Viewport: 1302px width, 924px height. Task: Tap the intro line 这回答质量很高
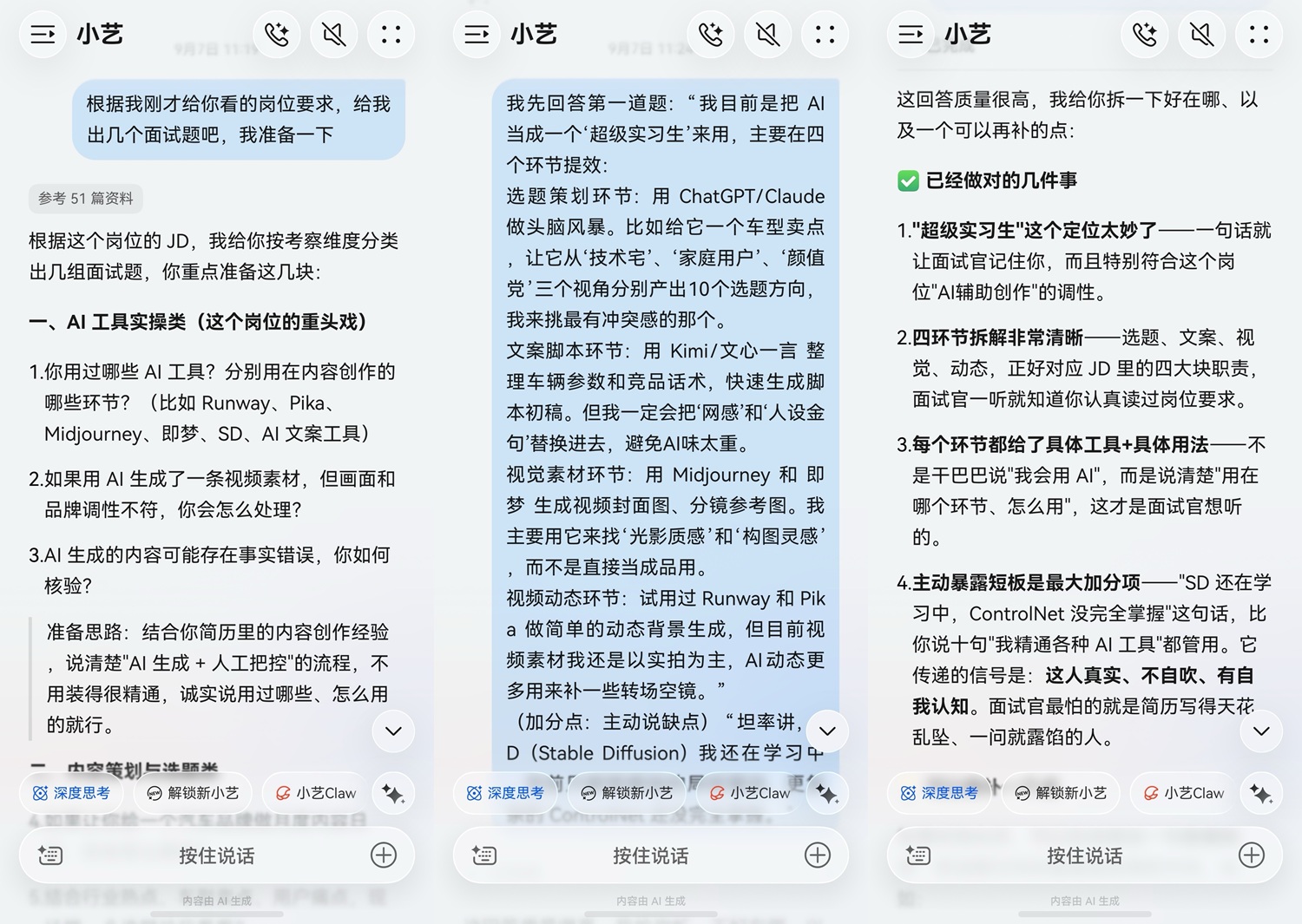(1077, 115)
